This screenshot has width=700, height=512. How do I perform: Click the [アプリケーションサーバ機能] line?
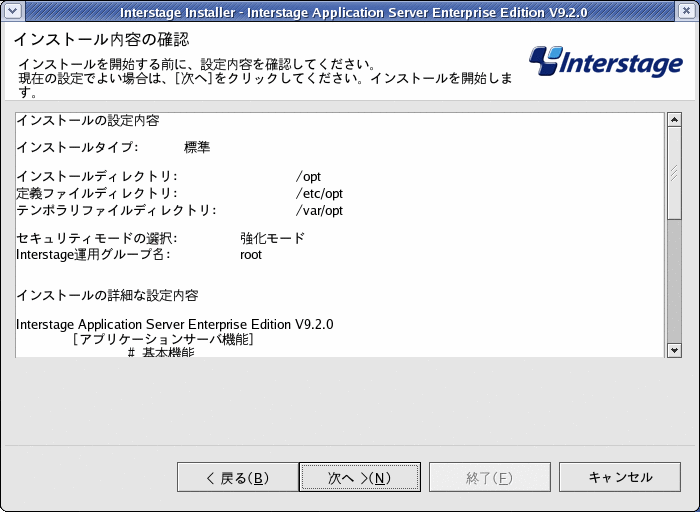(163, 340)
